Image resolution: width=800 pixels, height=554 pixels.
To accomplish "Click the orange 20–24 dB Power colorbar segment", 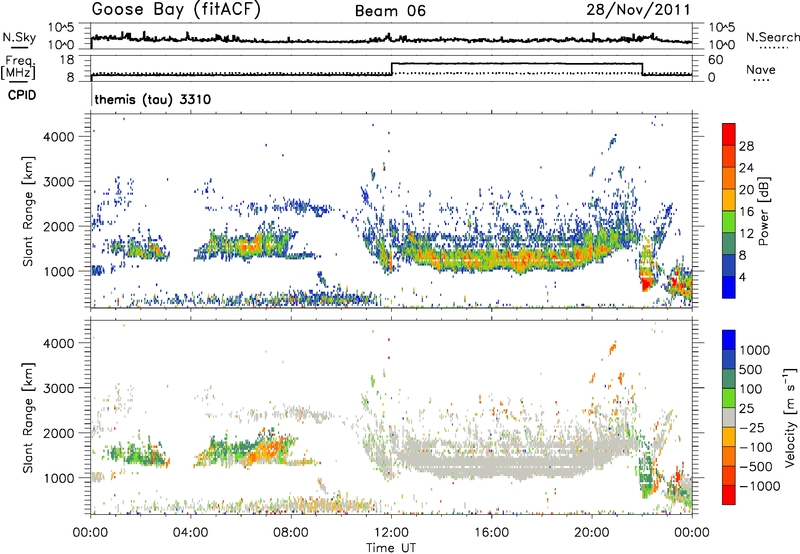I will pos(729,178).
